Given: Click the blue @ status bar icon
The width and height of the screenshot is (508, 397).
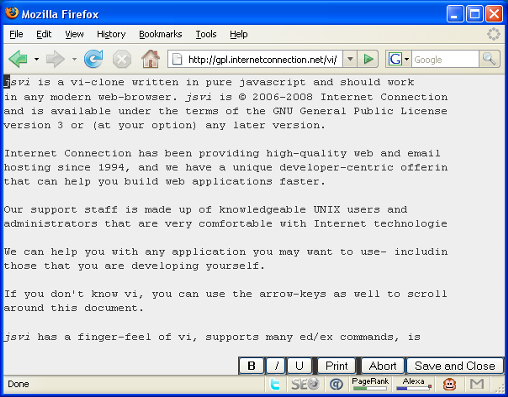Looking at the screenshot, I should pos(336,384).
